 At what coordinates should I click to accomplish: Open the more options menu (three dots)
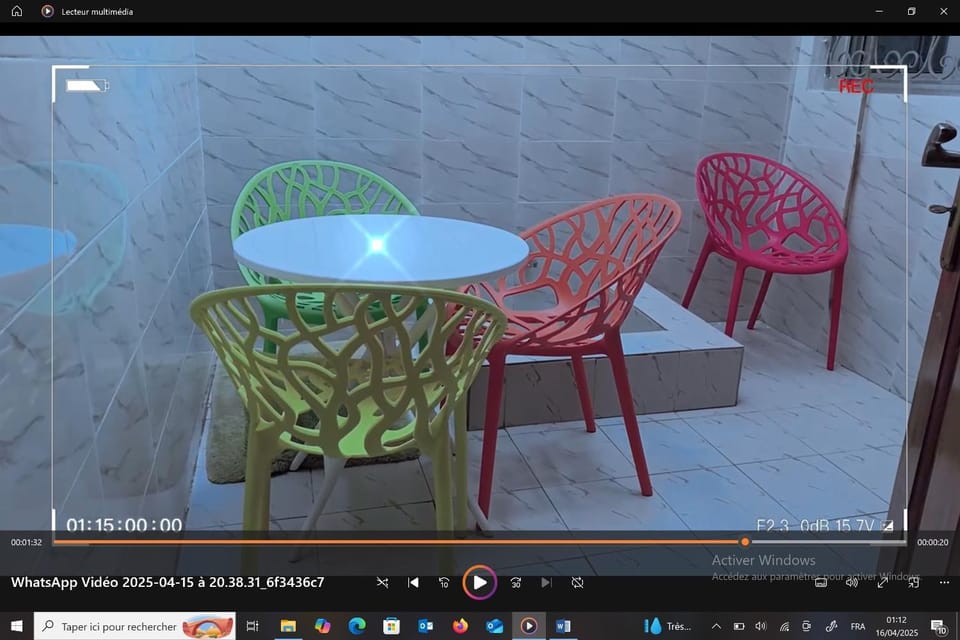coord(944,582)
